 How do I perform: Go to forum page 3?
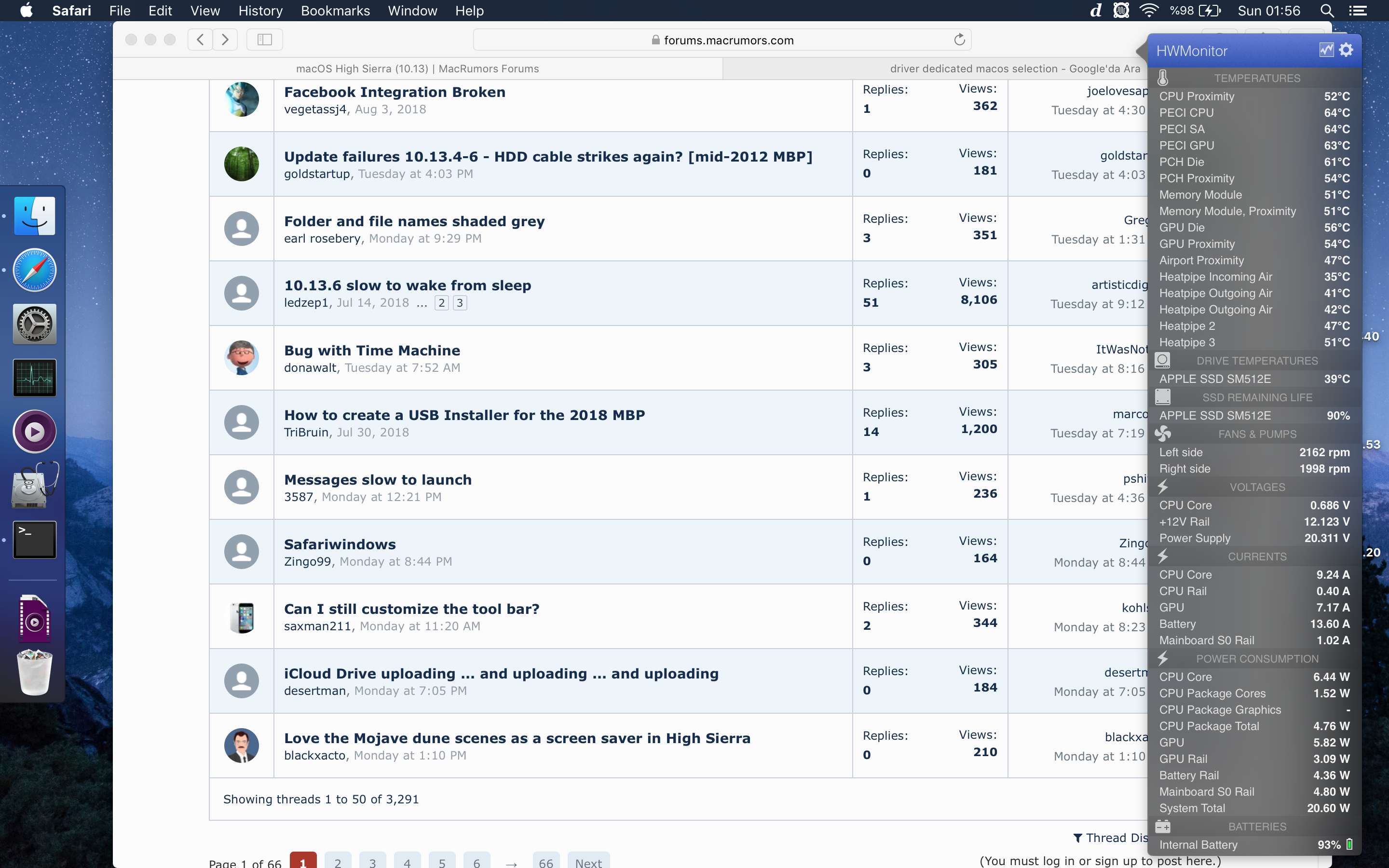[x=372, y=861]
